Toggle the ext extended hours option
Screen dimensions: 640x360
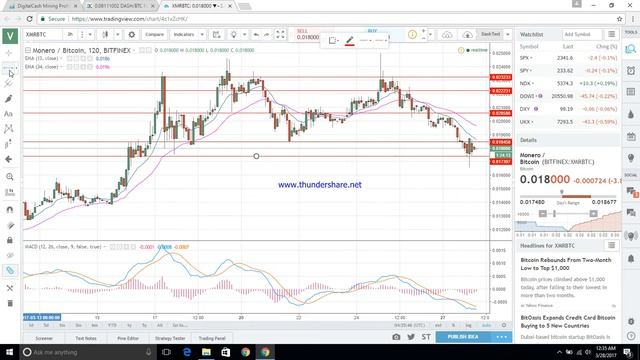[438, 325]
